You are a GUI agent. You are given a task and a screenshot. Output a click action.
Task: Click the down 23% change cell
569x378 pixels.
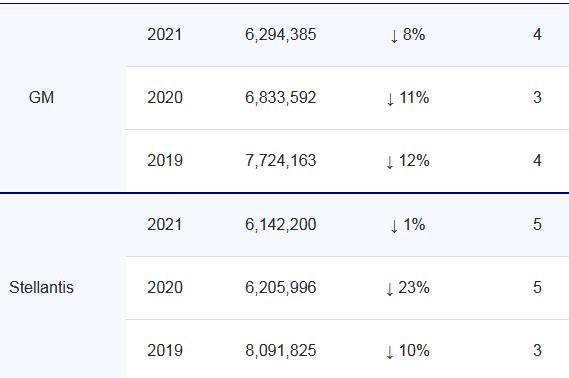408,287
